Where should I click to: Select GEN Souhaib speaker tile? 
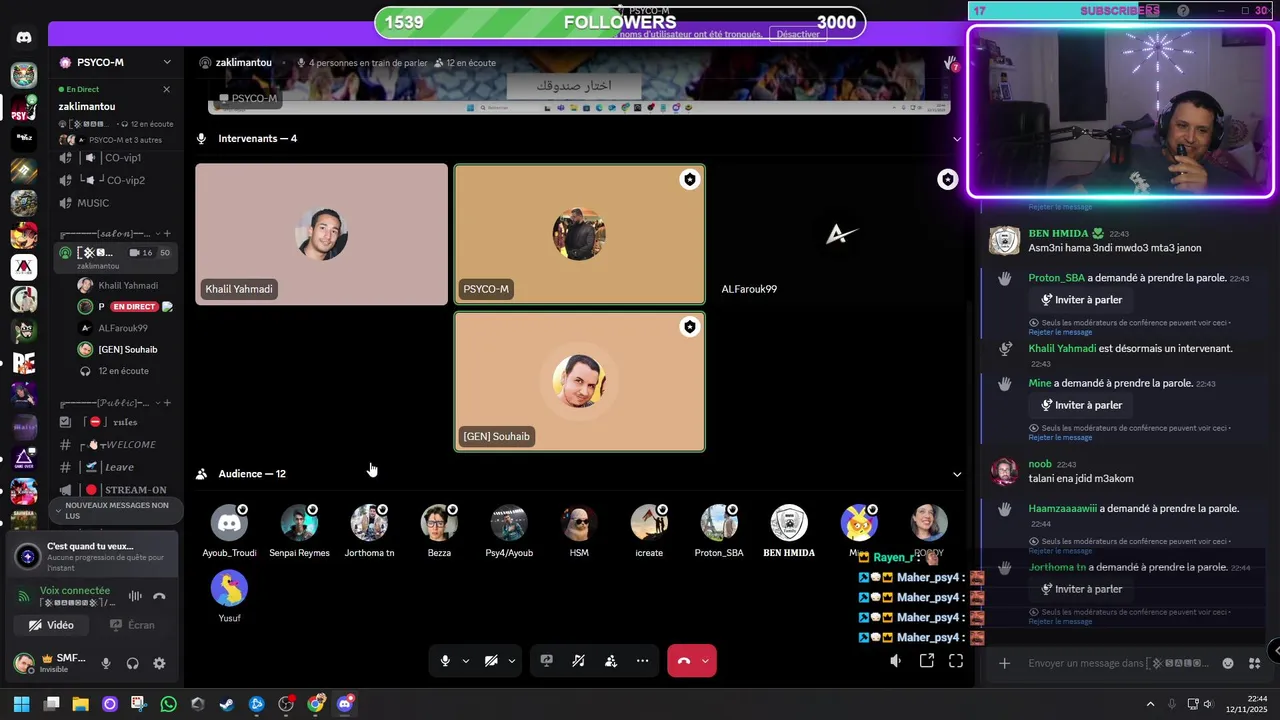click(580, 381)
